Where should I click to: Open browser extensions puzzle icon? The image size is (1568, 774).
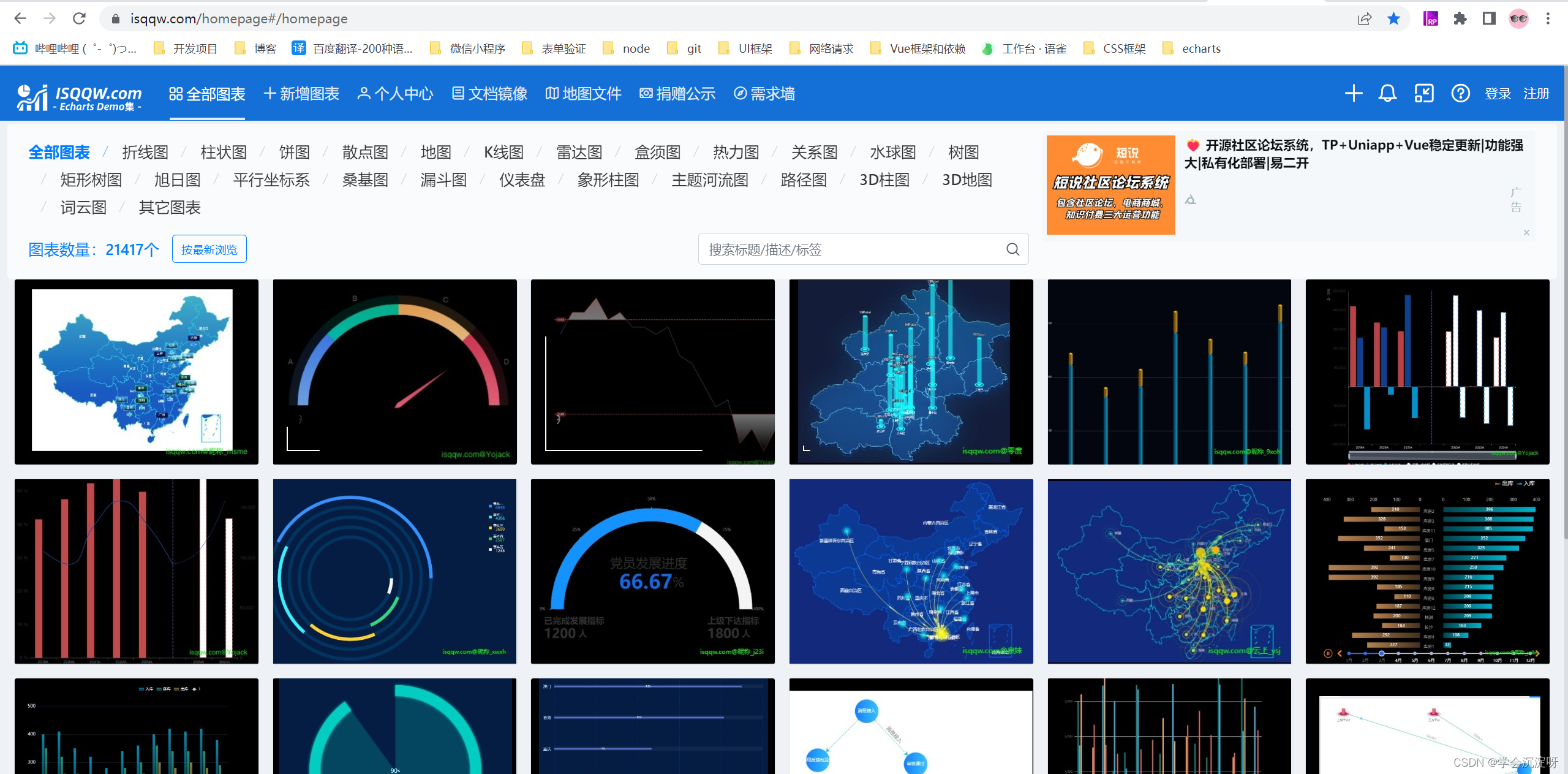point(1460,18)
